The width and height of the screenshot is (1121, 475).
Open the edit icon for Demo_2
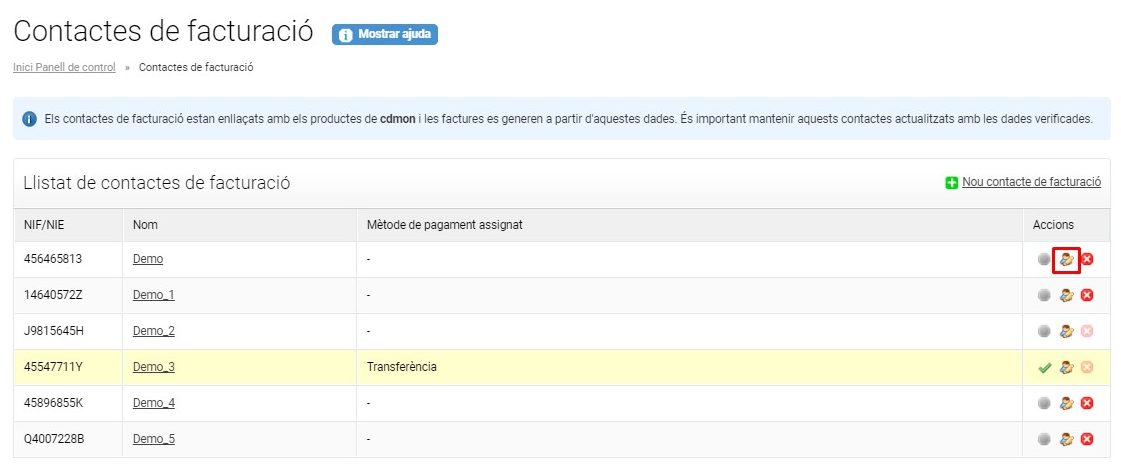pos(1066,331)
